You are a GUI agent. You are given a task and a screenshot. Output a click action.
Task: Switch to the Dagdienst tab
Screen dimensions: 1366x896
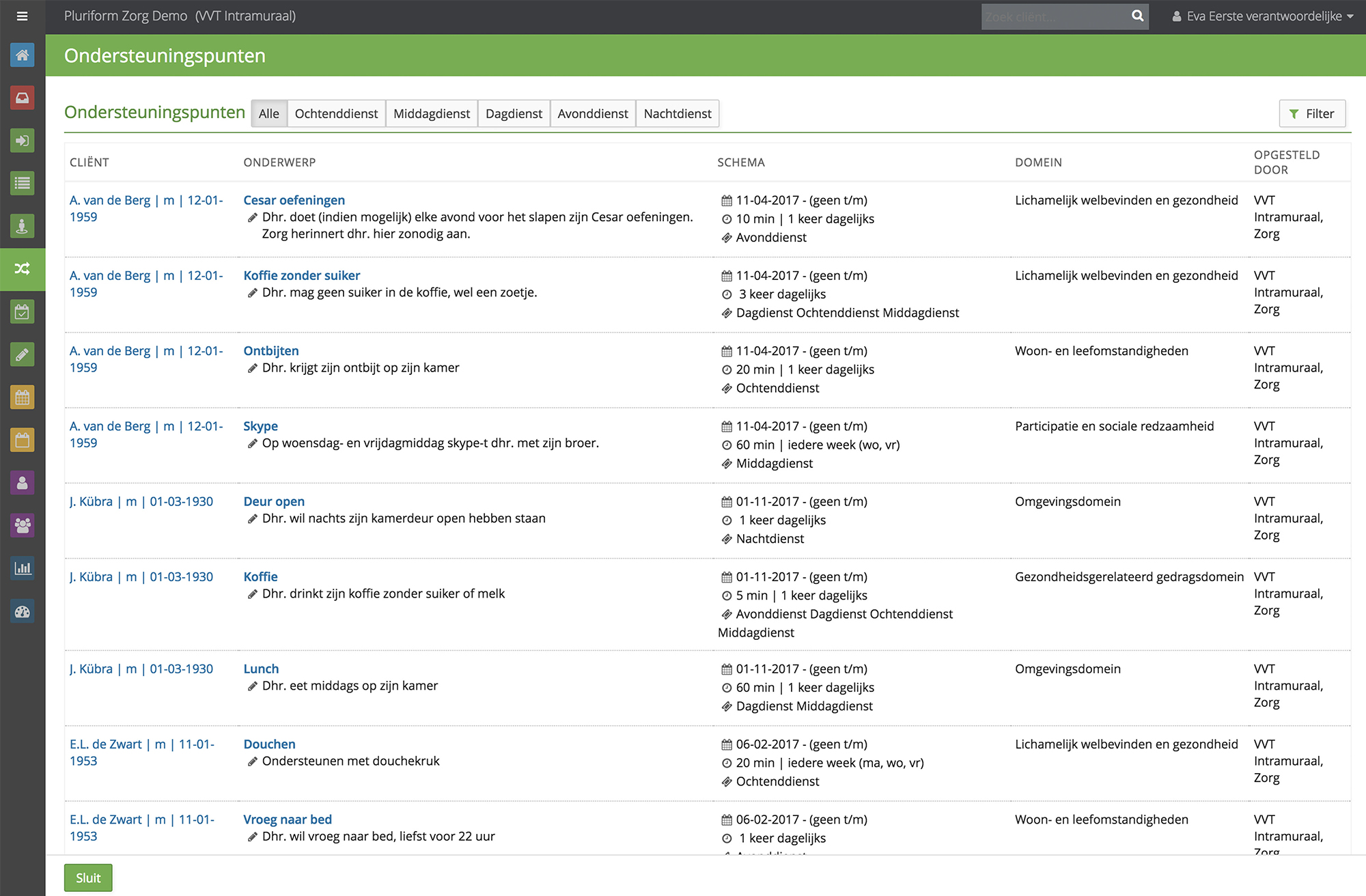tap(514, 113)
